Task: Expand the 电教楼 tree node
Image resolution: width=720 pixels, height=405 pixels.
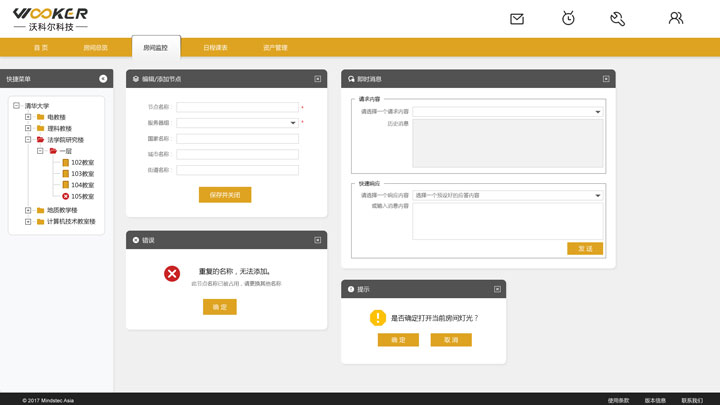Action: click(28, 117)
